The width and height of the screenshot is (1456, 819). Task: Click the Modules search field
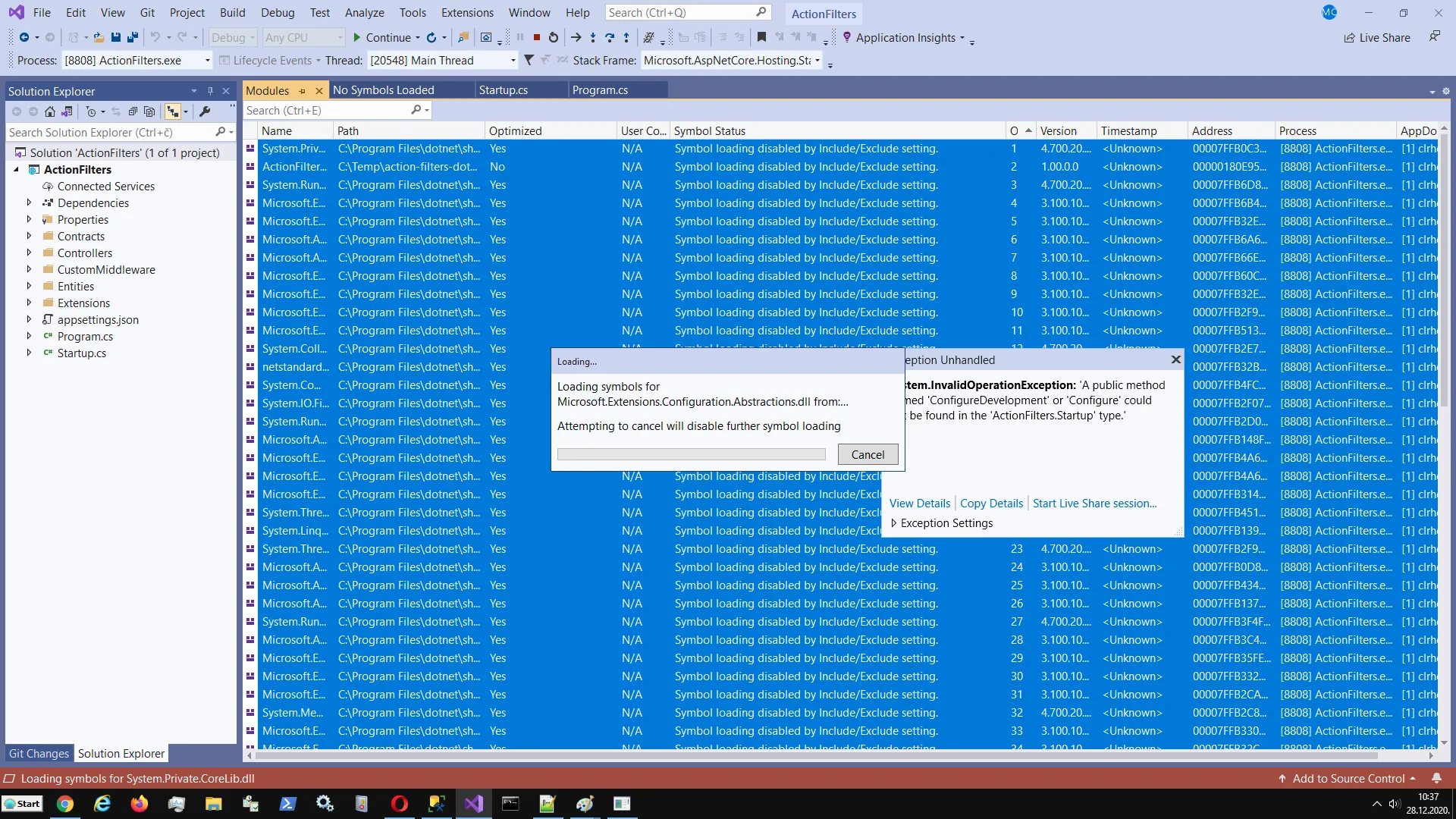(x=326, y=111)
